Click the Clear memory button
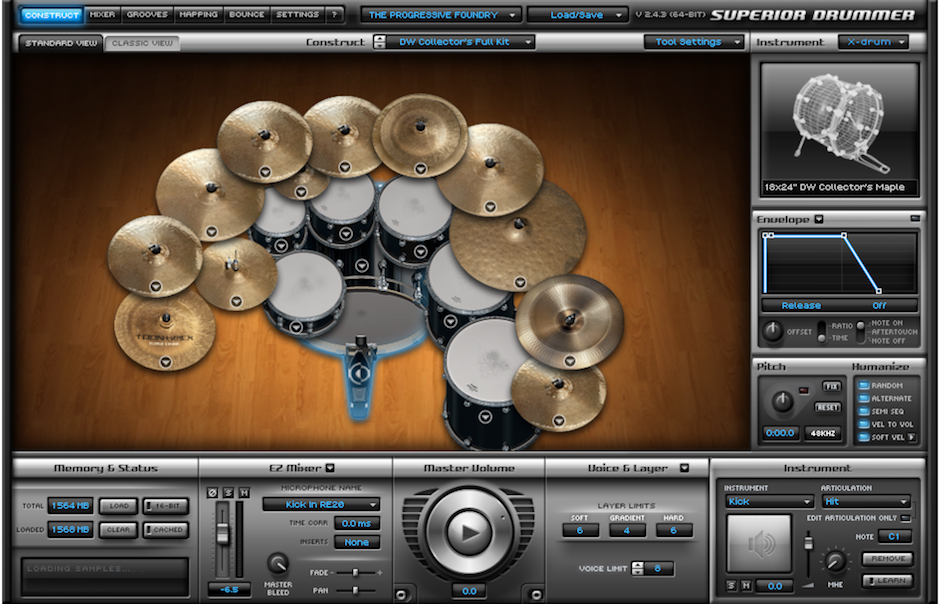Image resolution: width=940 pixels, height=604 pixels. click(119, 530)
